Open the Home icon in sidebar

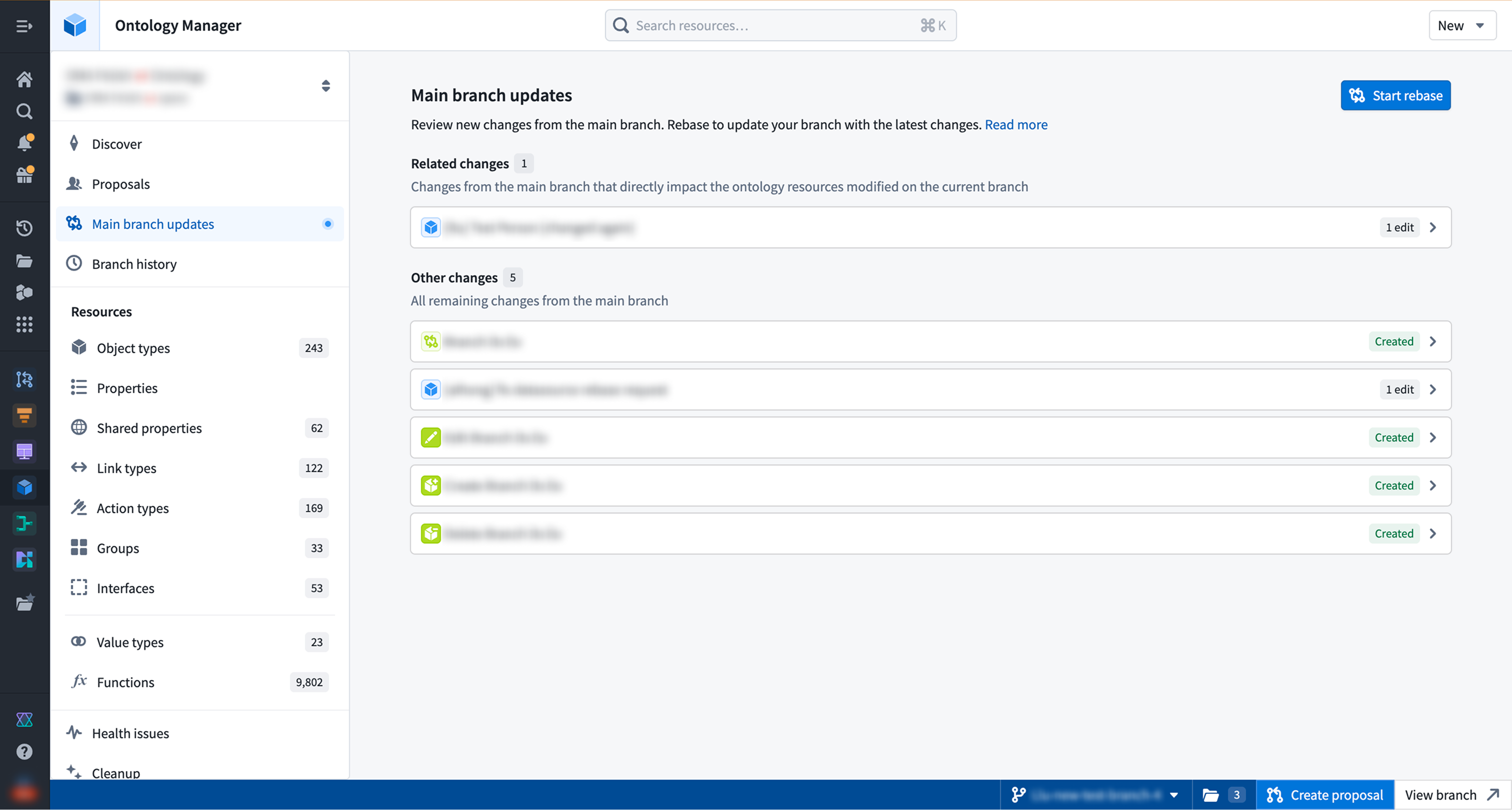pos(24,79)
